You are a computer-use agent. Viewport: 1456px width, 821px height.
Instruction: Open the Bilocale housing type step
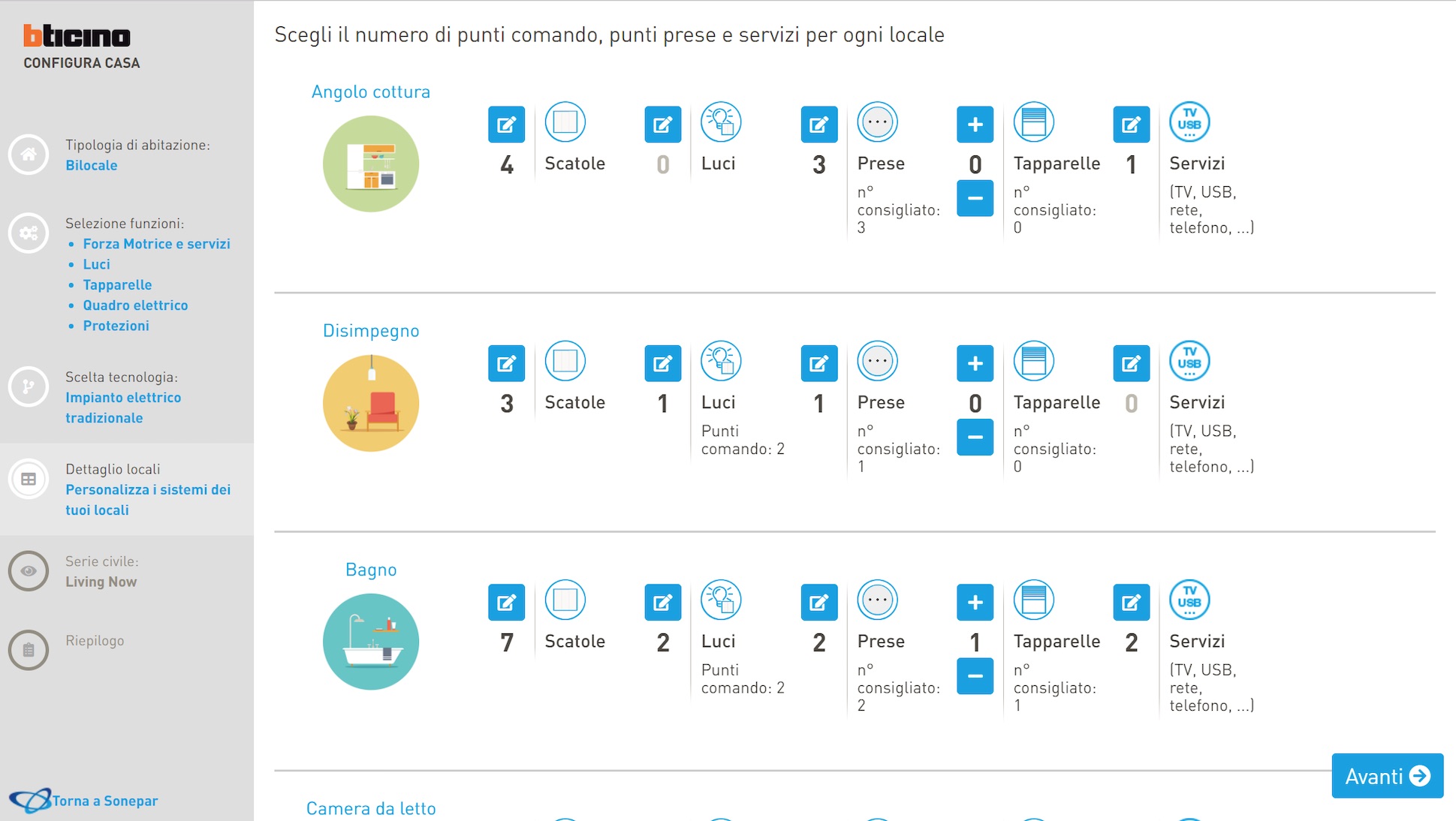(91, 165)
